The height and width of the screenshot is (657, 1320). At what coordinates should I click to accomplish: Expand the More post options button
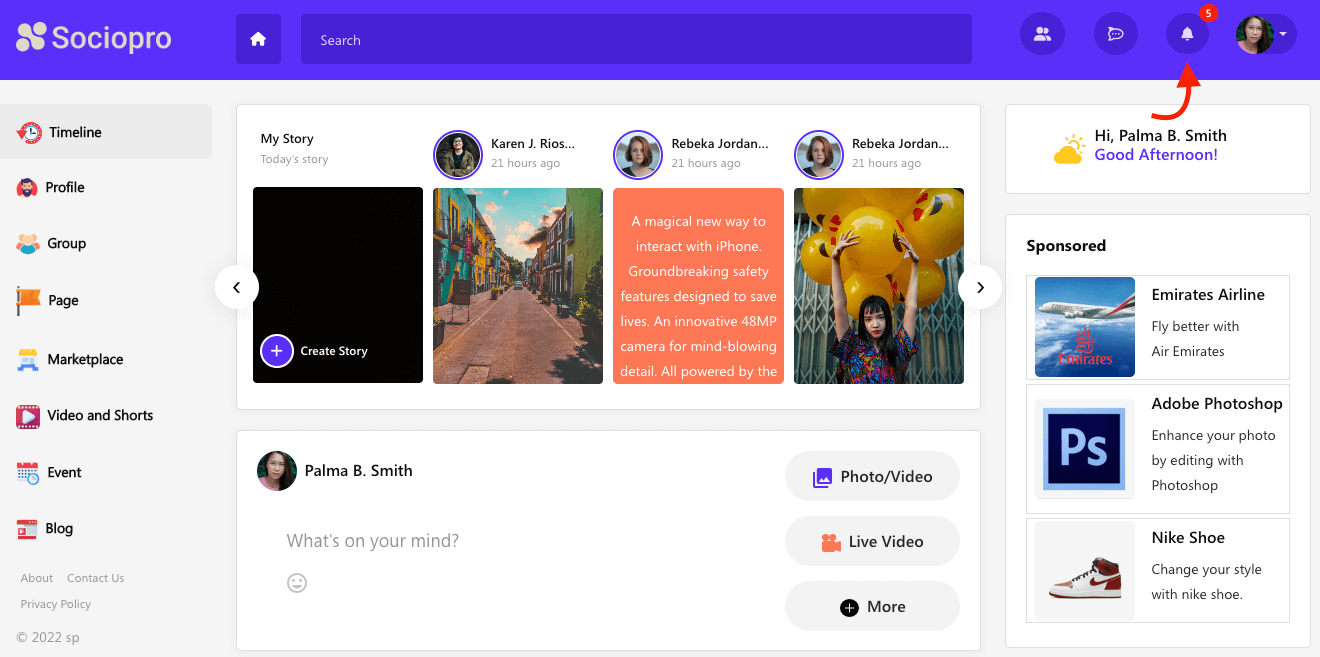[x=872, y=607]
